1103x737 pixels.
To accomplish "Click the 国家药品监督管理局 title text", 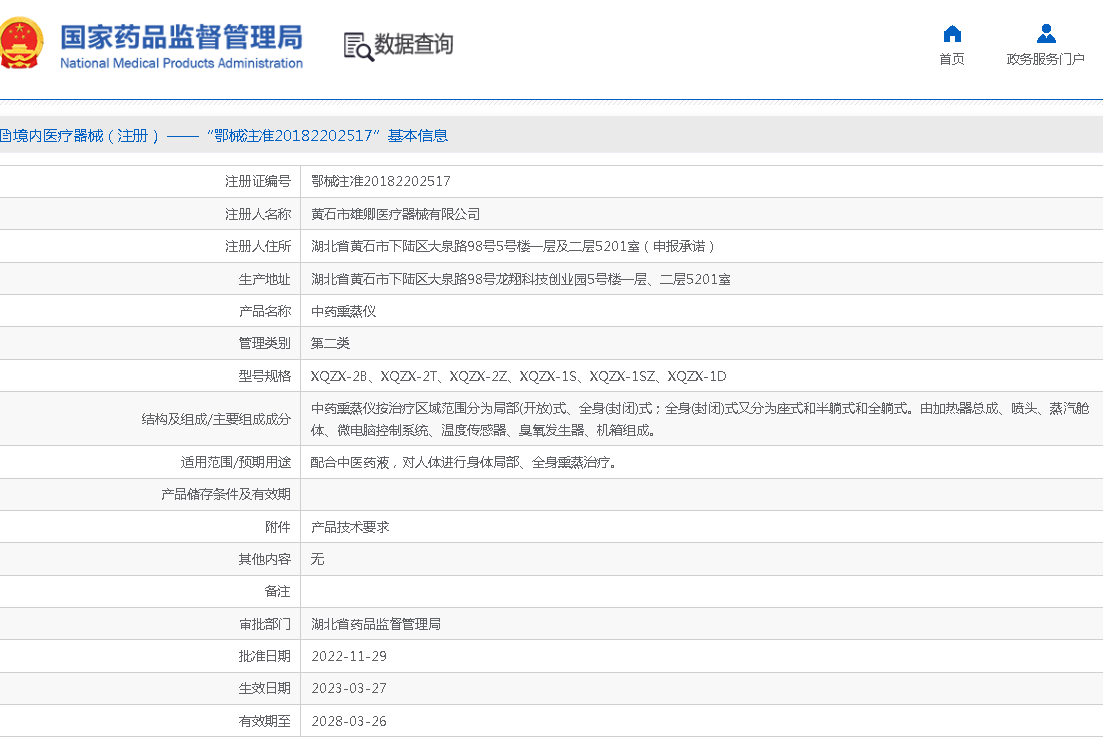I will click(x=181, y=37).
